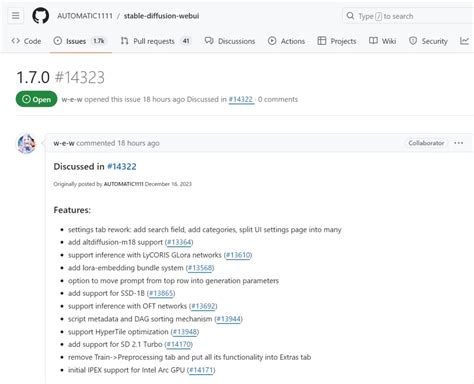Open the Issues tab
Viewport: 474px width, 384px height.
(80, 41)
